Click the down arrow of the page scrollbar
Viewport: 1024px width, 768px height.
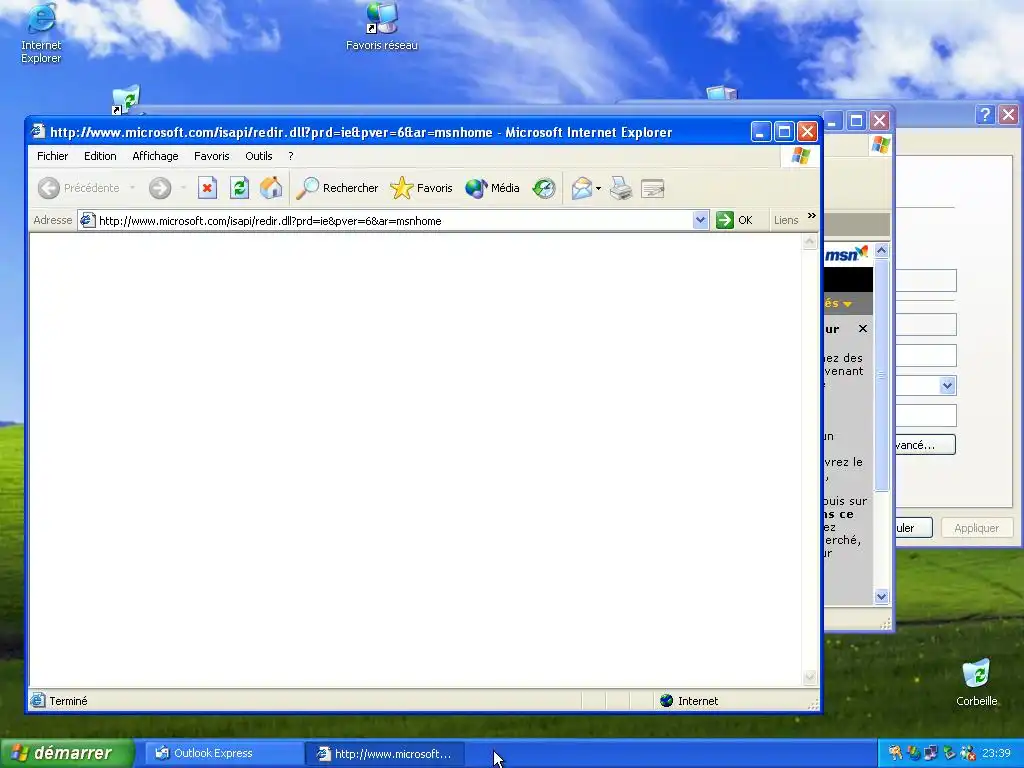click(x=809, y=677)
